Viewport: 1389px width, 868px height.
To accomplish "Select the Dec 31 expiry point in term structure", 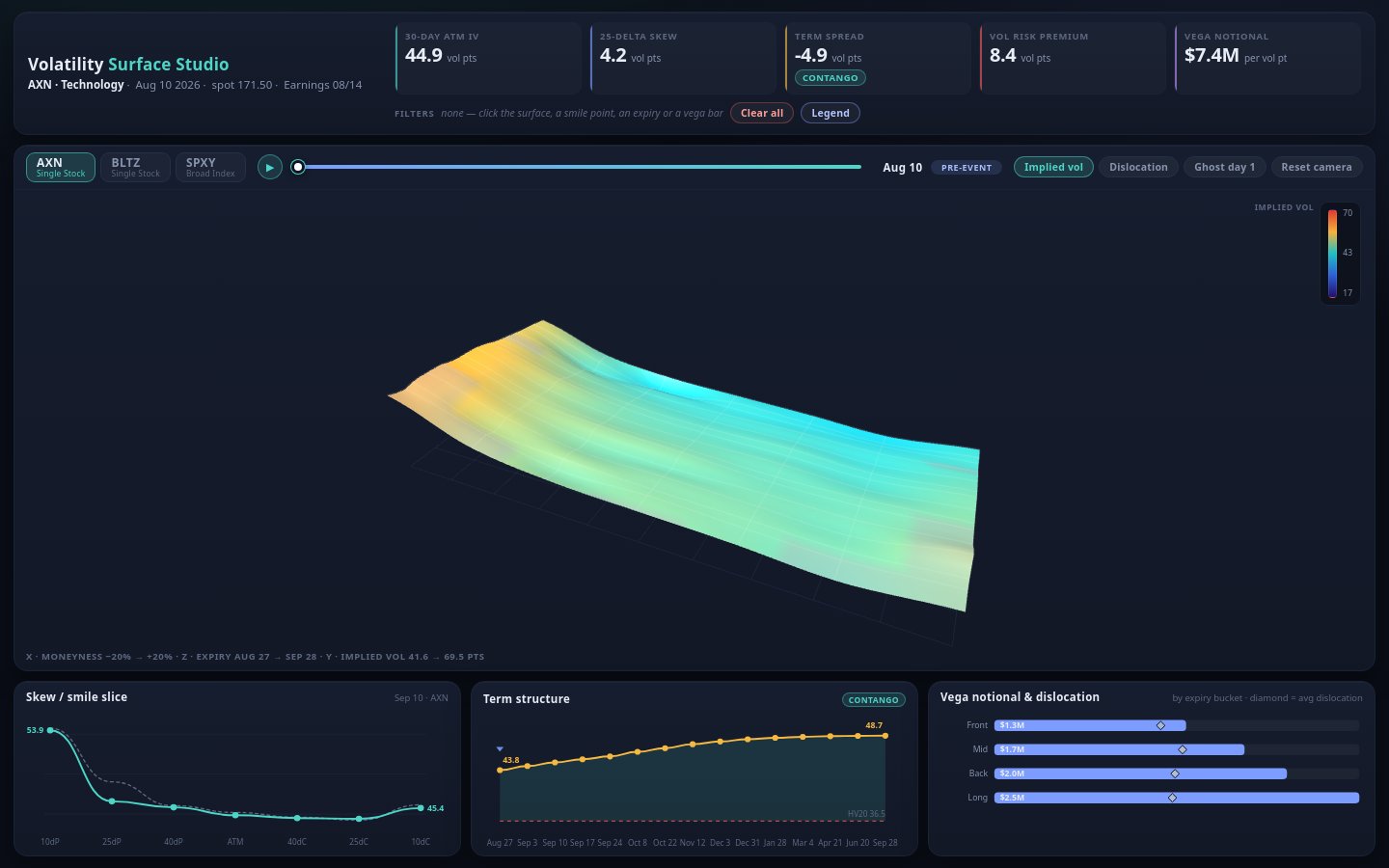I will [x=748, y=740].
